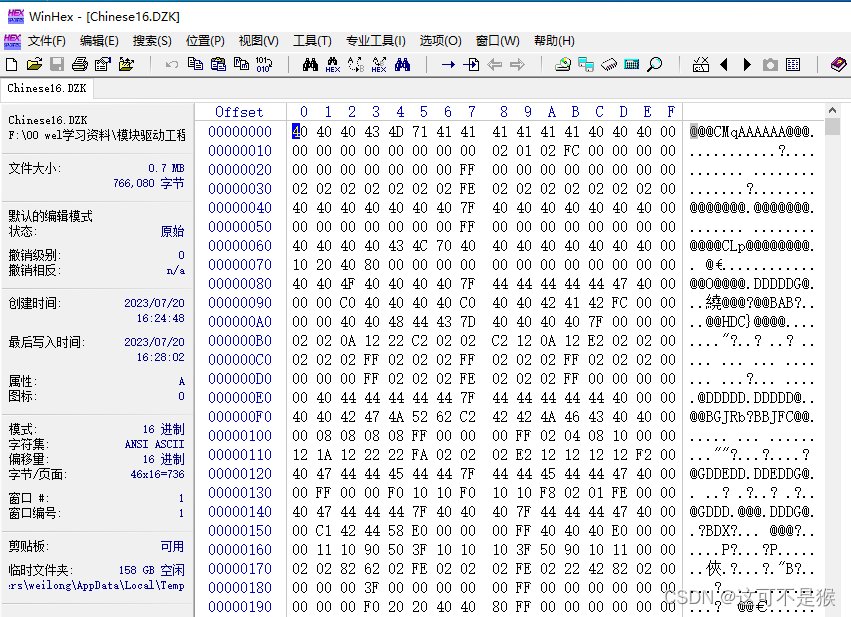The height and width of the screenshot is (617, 851).
Task: Click the Copy Block icon
Action: [x=195, y=65]
